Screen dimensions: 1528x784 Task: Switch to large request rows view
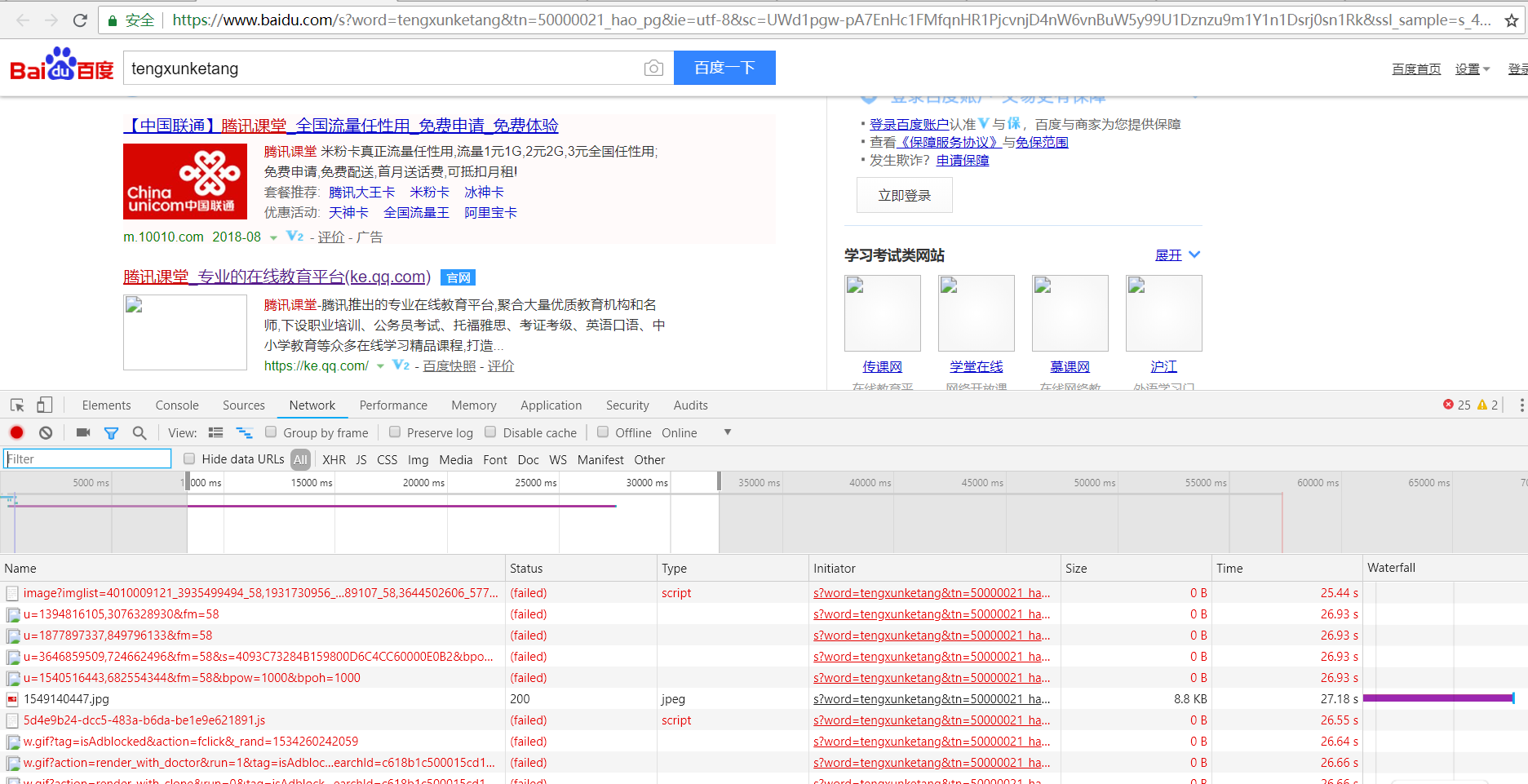click(x=216, y=432)
